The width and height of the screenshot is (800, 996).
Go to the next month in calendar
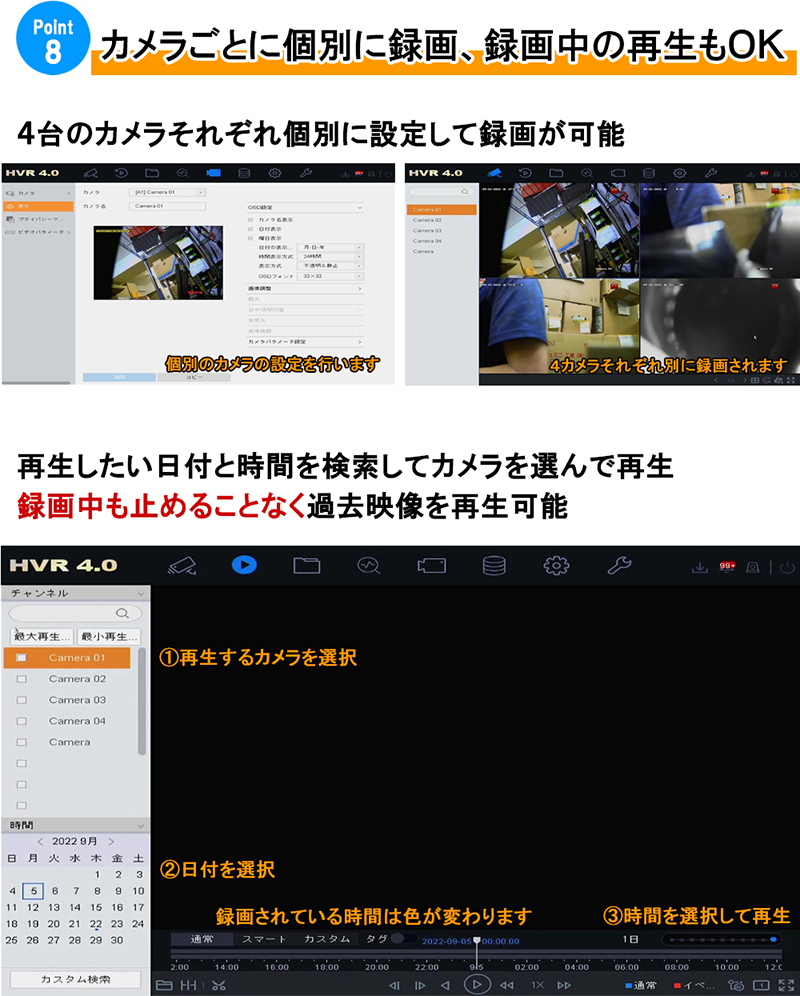click(x=111, y=841)
